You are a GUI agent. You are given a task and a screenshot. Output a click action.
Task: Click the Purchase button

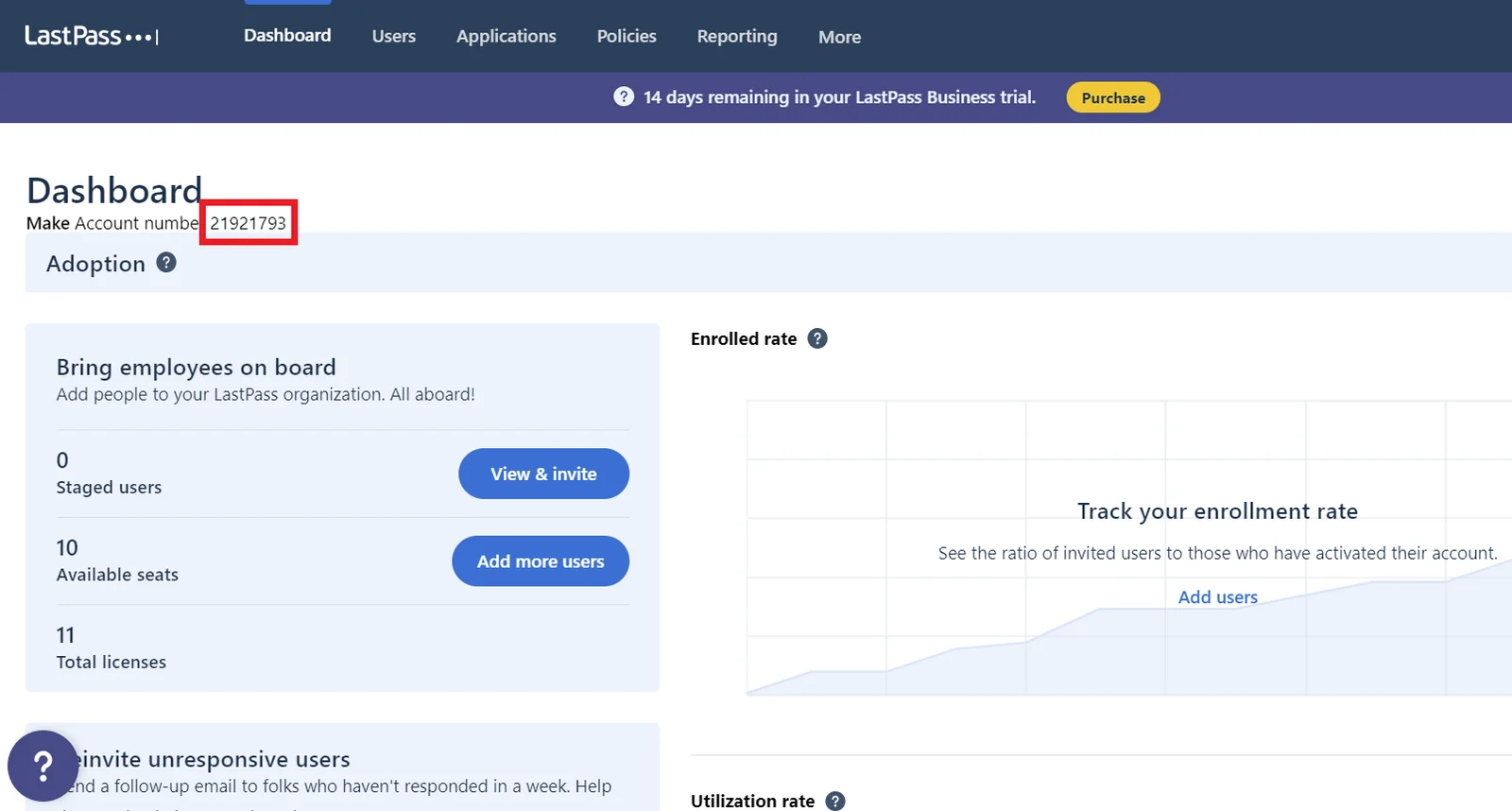pos(1113,97)
